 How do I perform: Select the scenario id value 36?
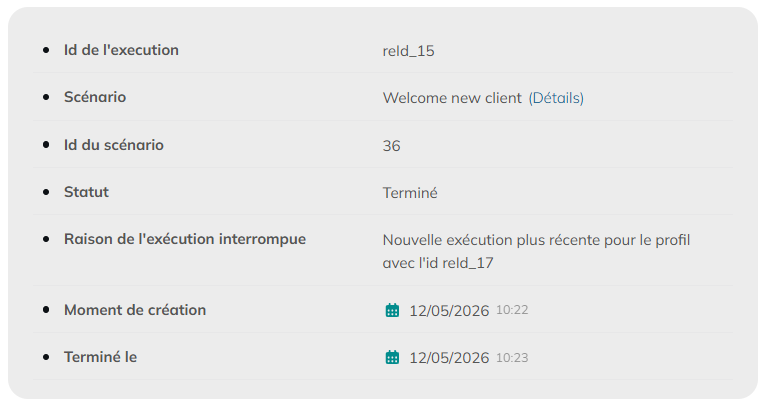click(391, 146)
